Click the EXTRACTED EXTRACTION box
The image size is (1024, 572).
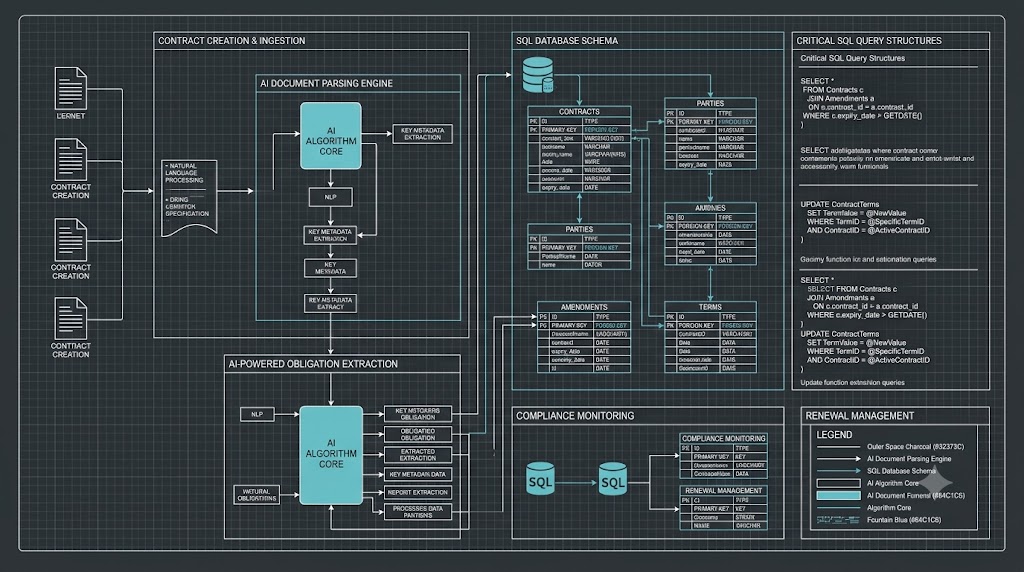[x=418, y=454]
